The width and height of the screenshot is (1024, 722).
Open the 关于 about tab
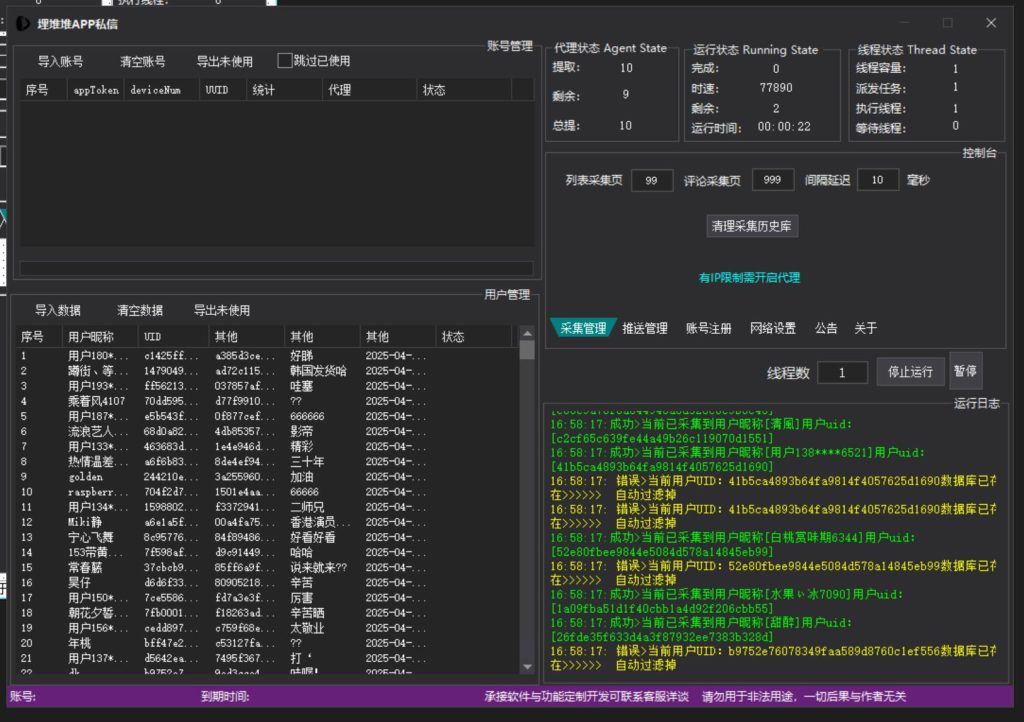(x=866, y=327)
